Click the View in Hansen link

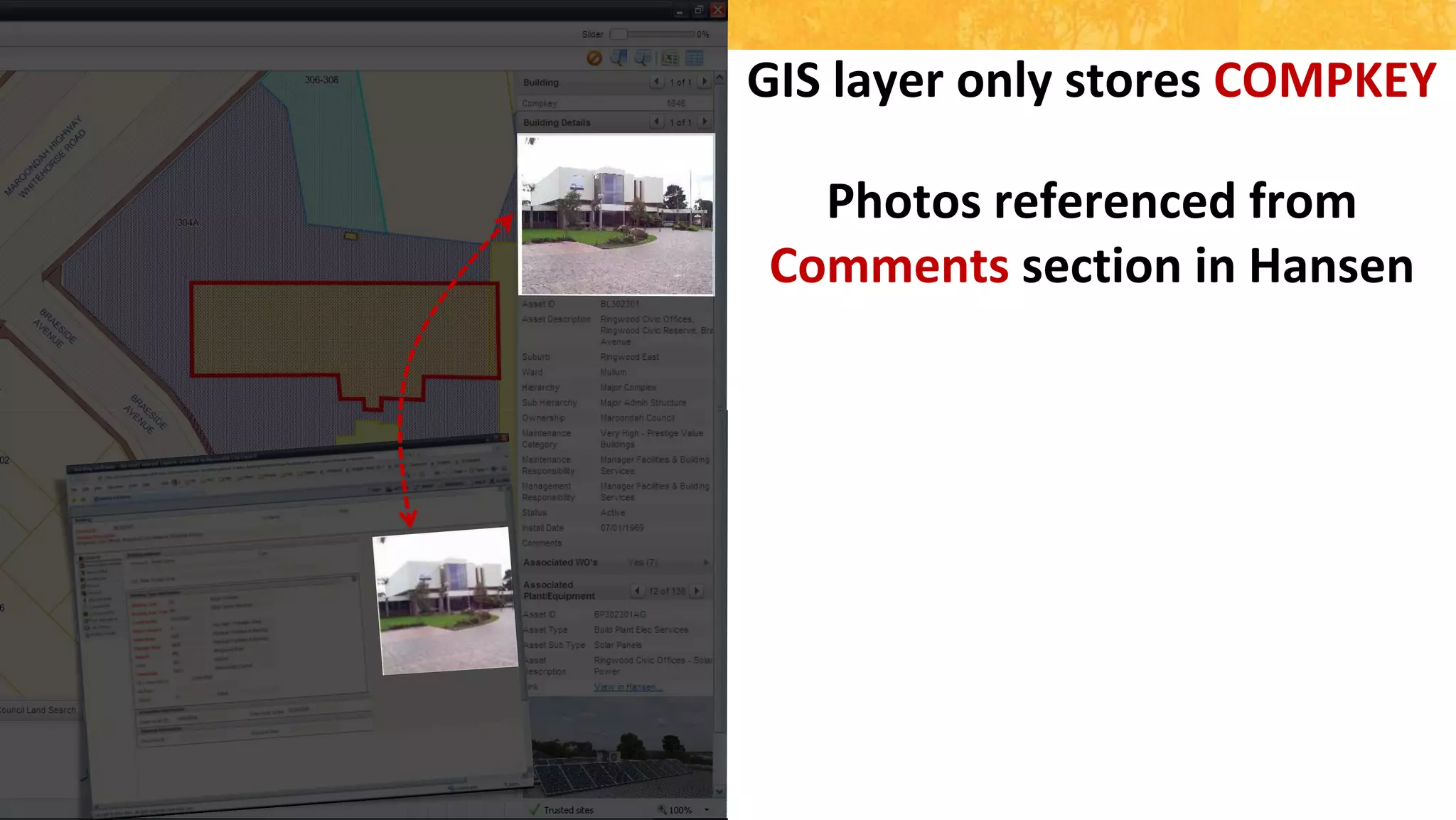(628, 687)
